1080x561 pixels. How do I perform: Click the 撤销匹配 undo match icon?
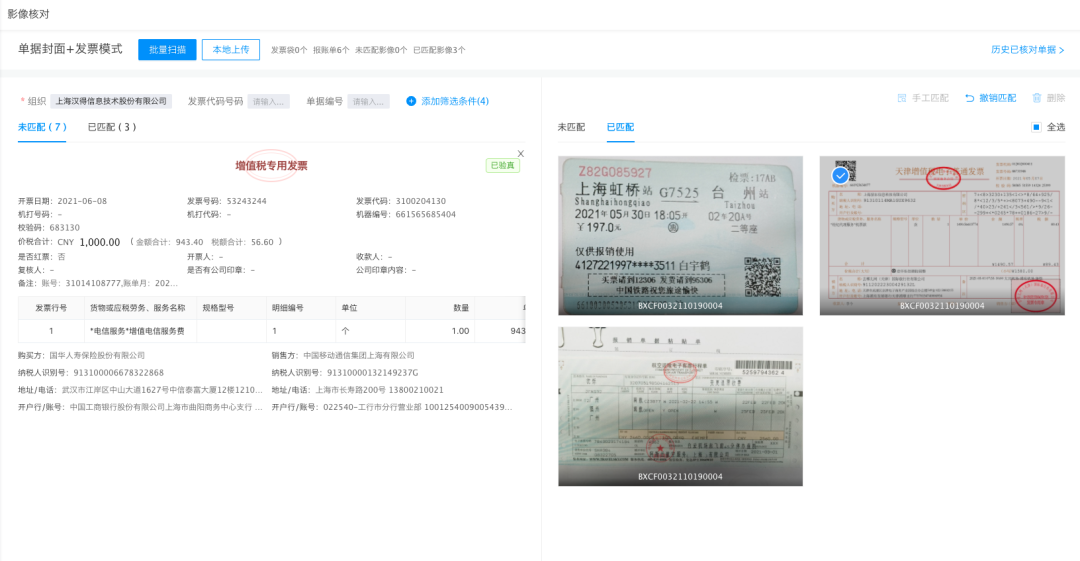(969, 98)
